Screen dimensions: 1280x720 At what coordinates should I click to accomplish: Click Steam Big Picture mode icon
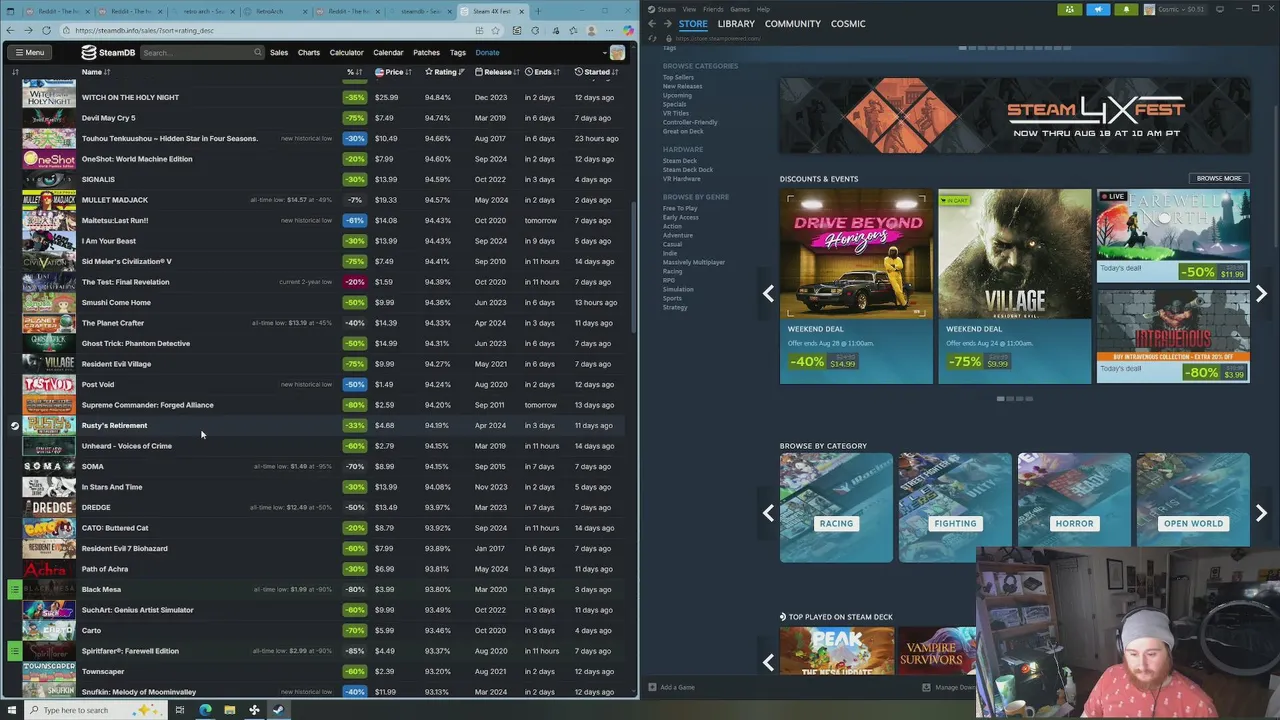[1220, 9]
